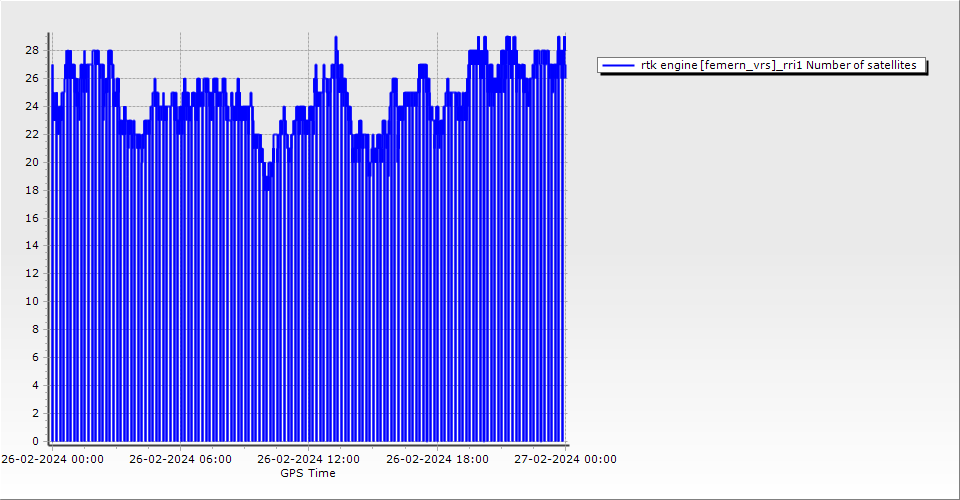960x500 pixels.
Task: Click the y-axis tick label 0
Action: coord(35,441)
